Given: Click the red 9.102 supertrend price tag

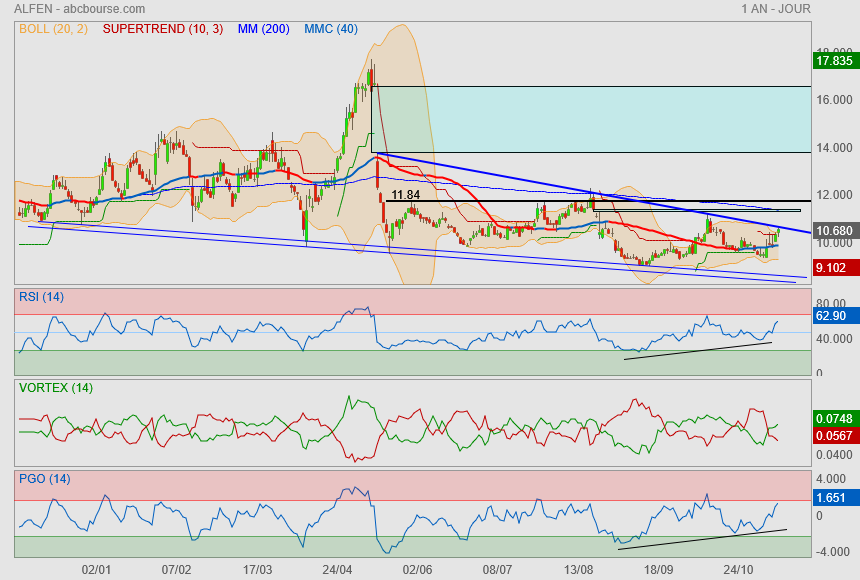Looking at the screenshot, I should (831, 267).
